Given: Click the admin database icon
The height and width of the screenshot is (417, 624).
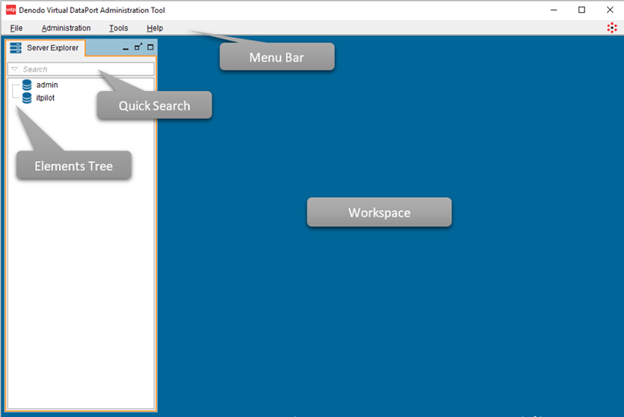Looking at the screenshot, I should click(x=27, y=85).
